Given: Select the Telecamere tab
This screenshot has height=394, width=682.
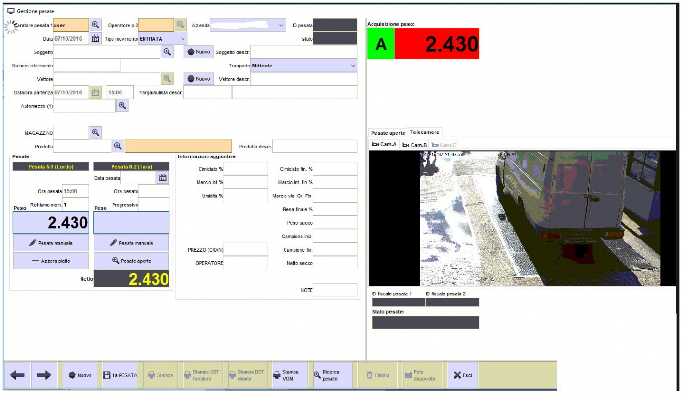Looking at the screenshot, I should coord(425,132).
